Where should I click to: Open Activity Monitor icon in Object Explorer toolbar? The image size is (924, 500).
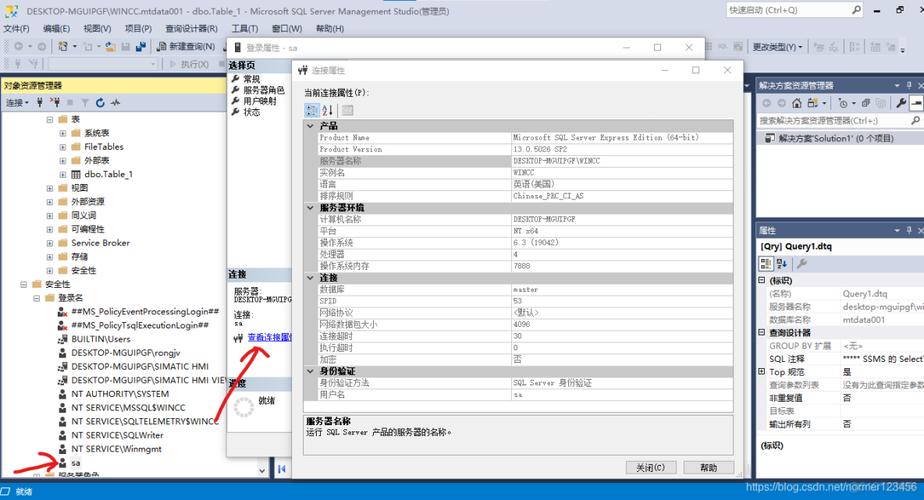pos(116,103)
